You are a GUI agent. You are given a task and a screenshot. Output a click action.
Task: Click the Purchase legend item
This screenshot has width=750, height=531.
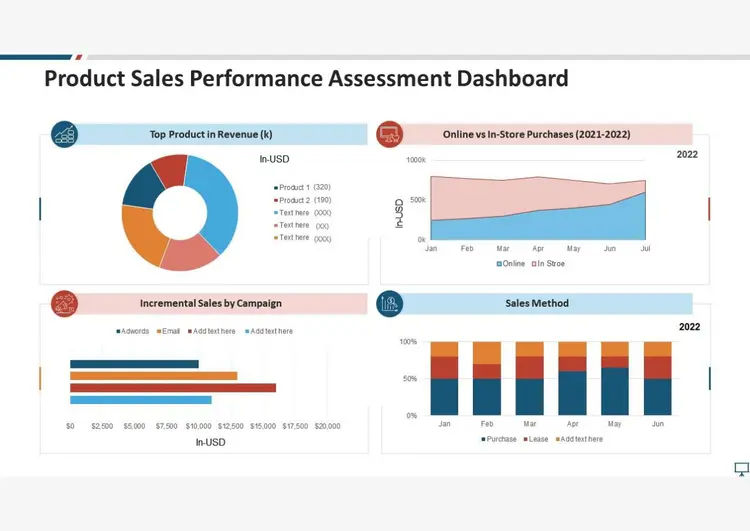499,439
